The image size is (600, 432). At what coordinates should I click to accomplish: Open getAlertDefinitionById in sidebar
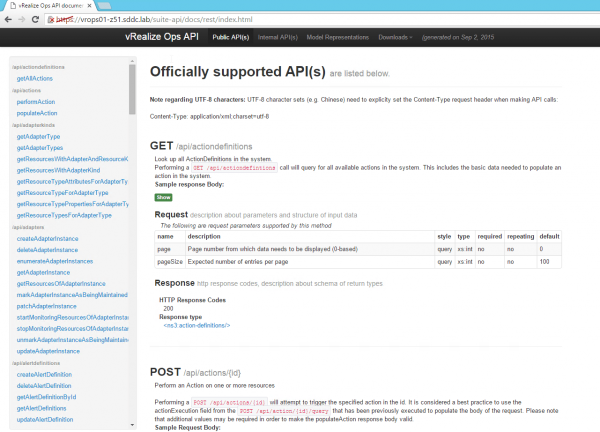(x=46, y=397)
